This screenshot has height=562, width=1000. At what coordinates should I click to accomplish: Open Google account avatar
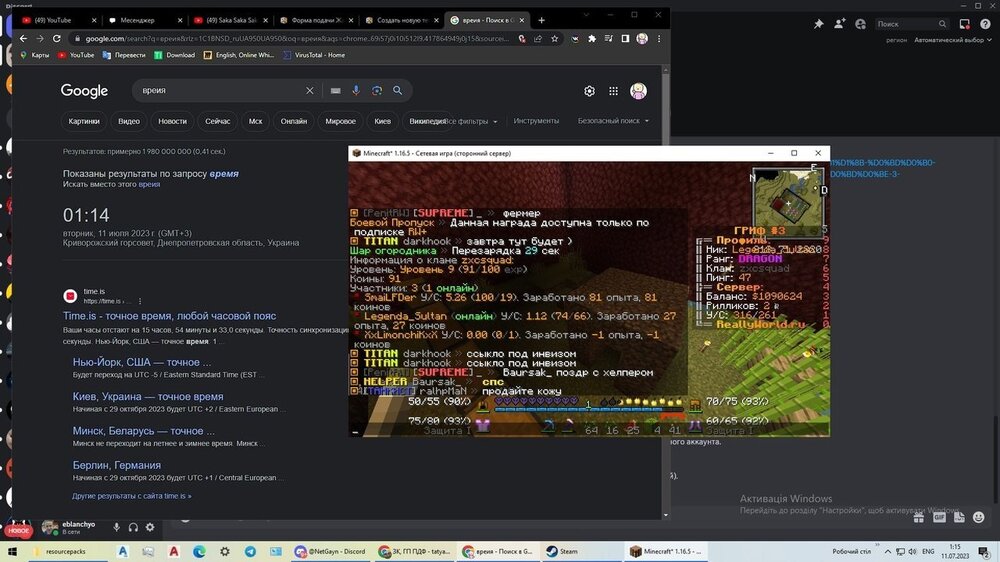point(638,91)
